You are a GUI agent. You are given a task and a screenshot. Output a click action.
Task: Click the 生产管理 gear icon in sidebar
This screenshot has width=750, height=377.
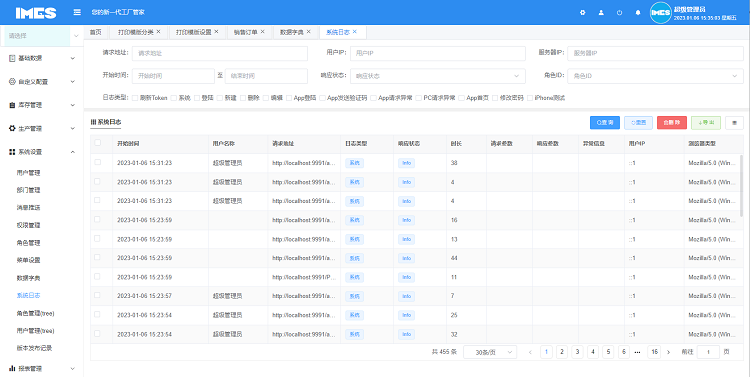coord(12,128)
